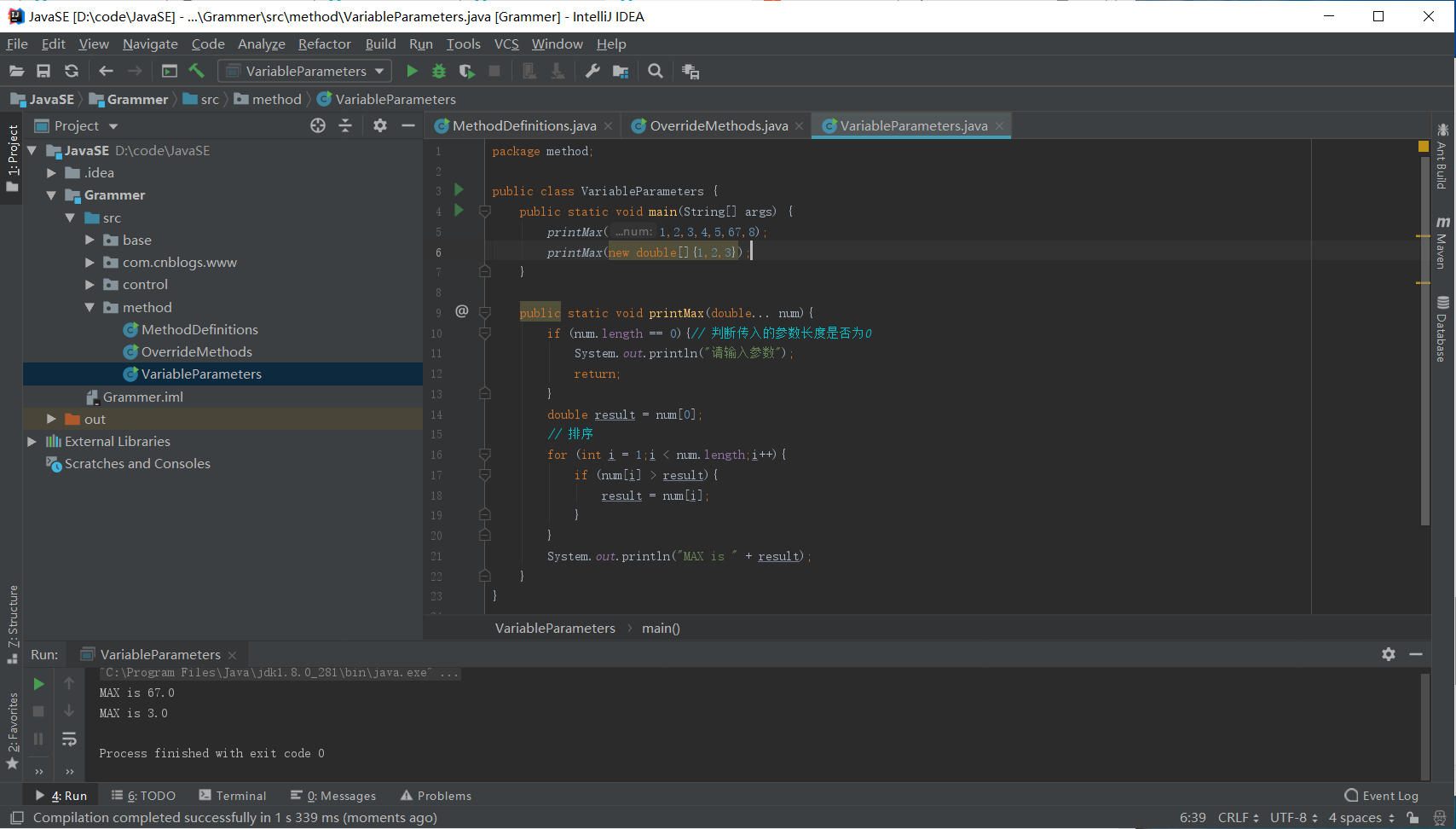Click locate-in-project target icon
1456x829 pixels.
[318, 125]
